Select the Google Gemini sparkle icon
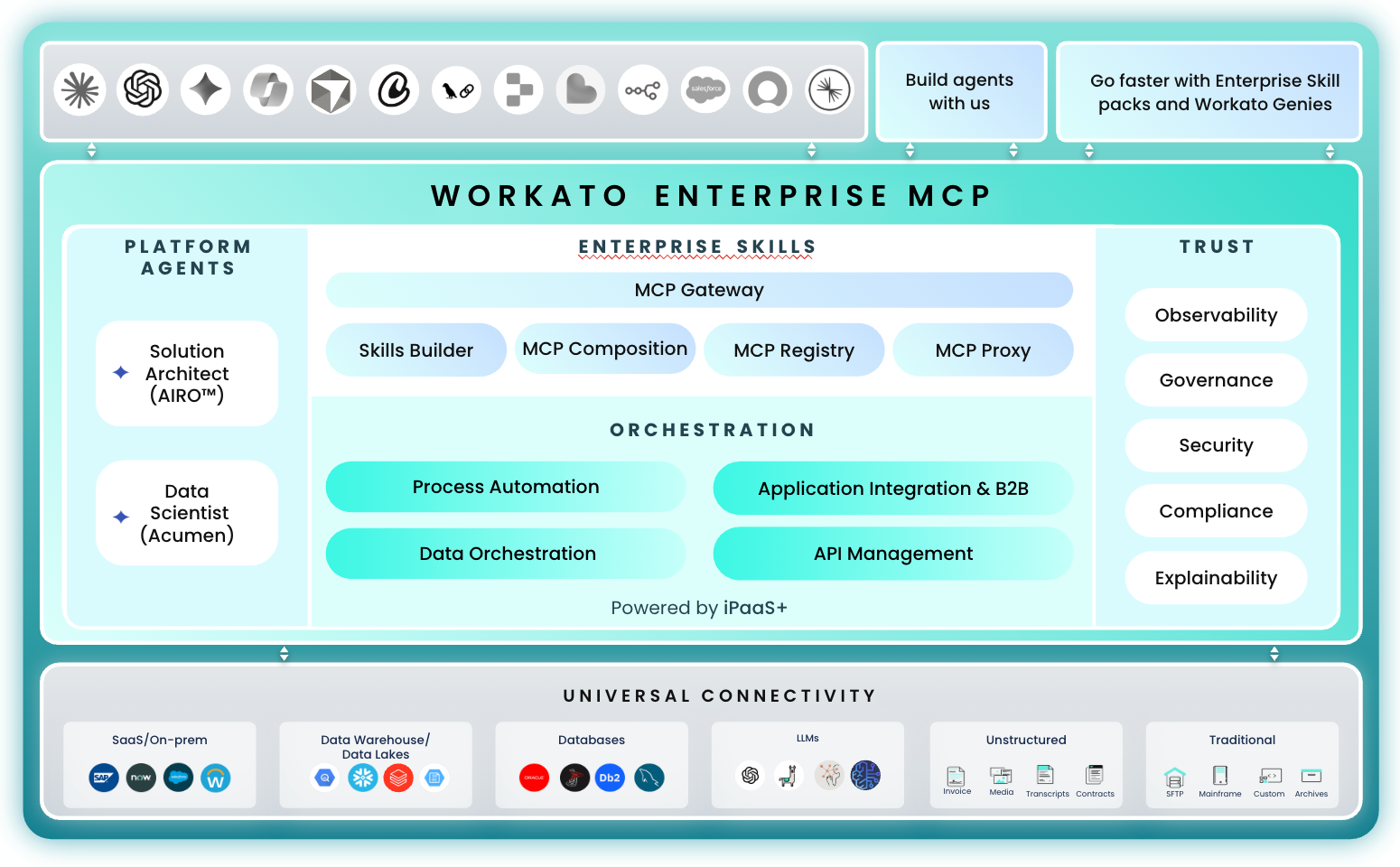The width and height of the screenshot is (1400, 867). pos(206,90)
